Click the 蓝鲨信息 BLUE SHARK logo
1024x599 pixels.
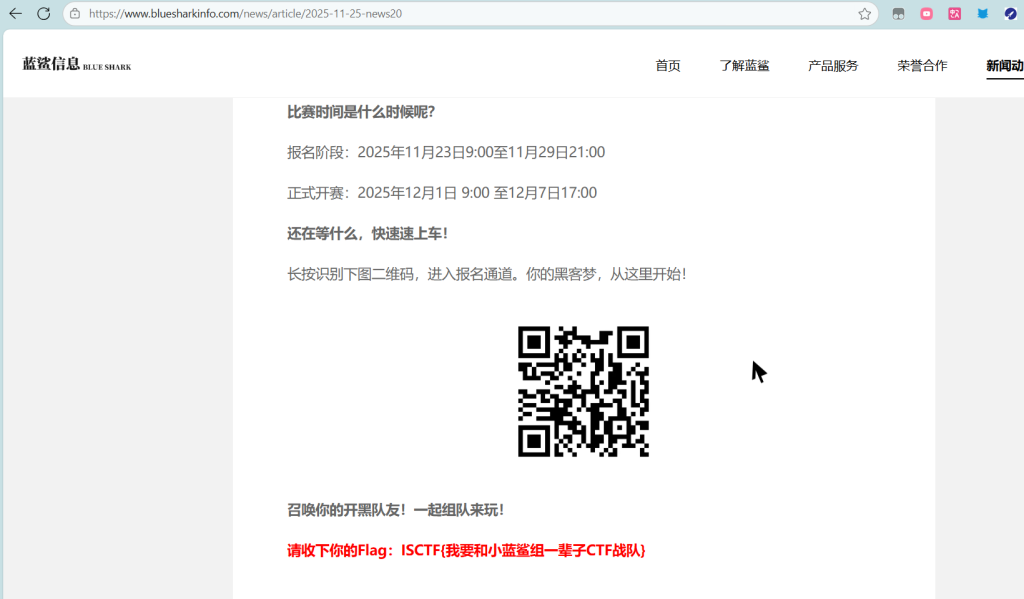(77, 65)
